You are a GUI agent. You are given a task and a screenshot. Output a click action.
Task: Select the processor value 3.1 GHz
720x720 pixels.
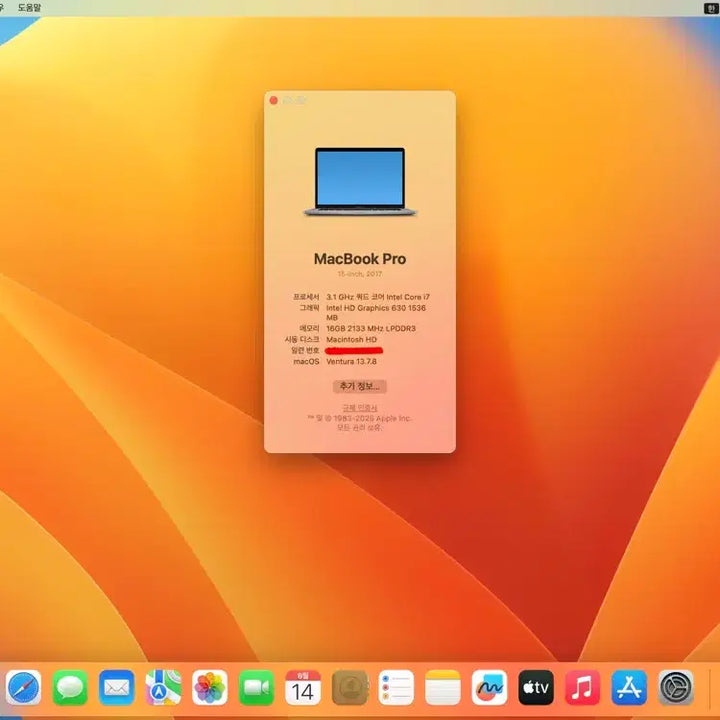point(378,297)
